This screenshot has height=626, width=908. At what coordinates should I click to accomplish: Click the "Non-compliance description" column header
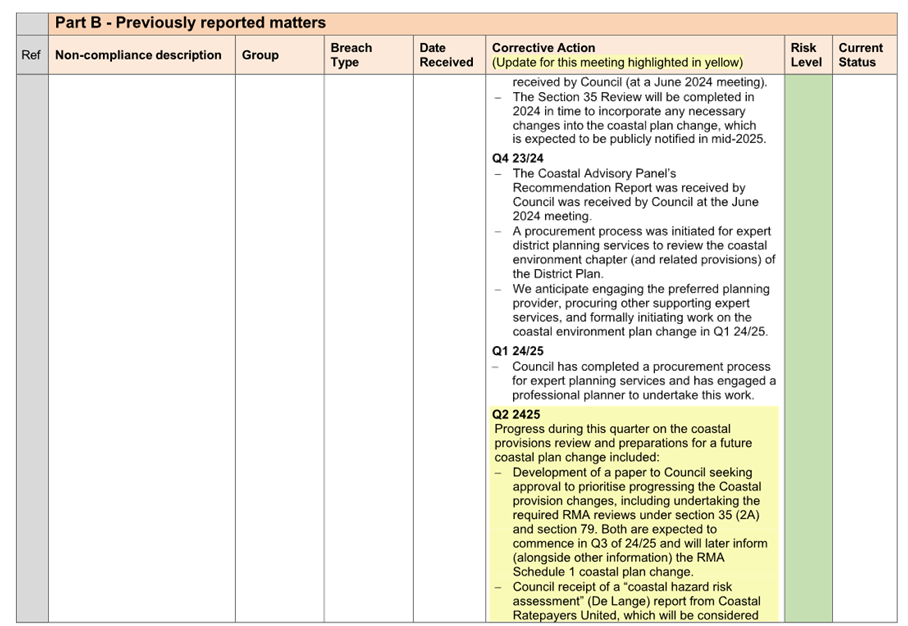tap(138, 55)
